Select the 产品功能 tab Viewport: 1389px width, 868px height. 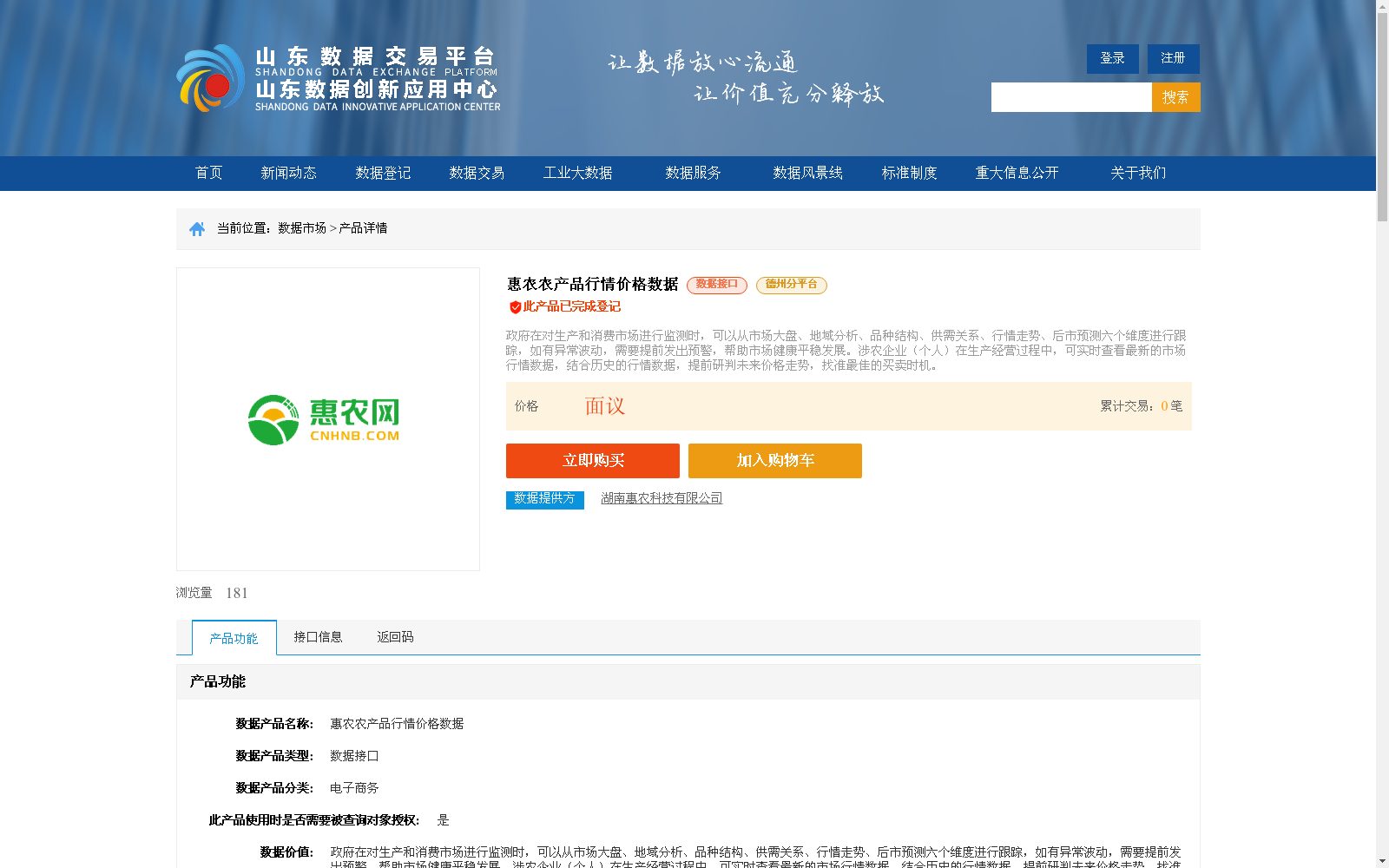pyautogui.click(x=234, y=638)
